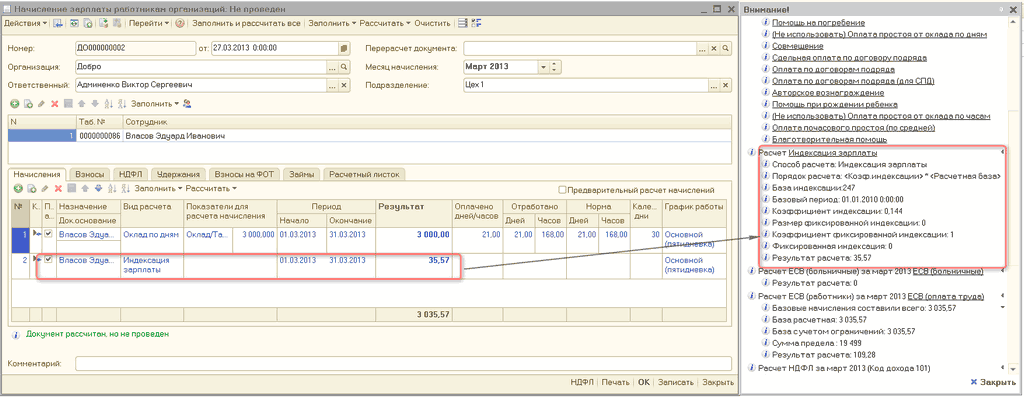Image resolution: width=1024 pixels, height=398 pixels.
Task: Enable Предварительный расчет начислений checkbox
Action: (562, 190)
